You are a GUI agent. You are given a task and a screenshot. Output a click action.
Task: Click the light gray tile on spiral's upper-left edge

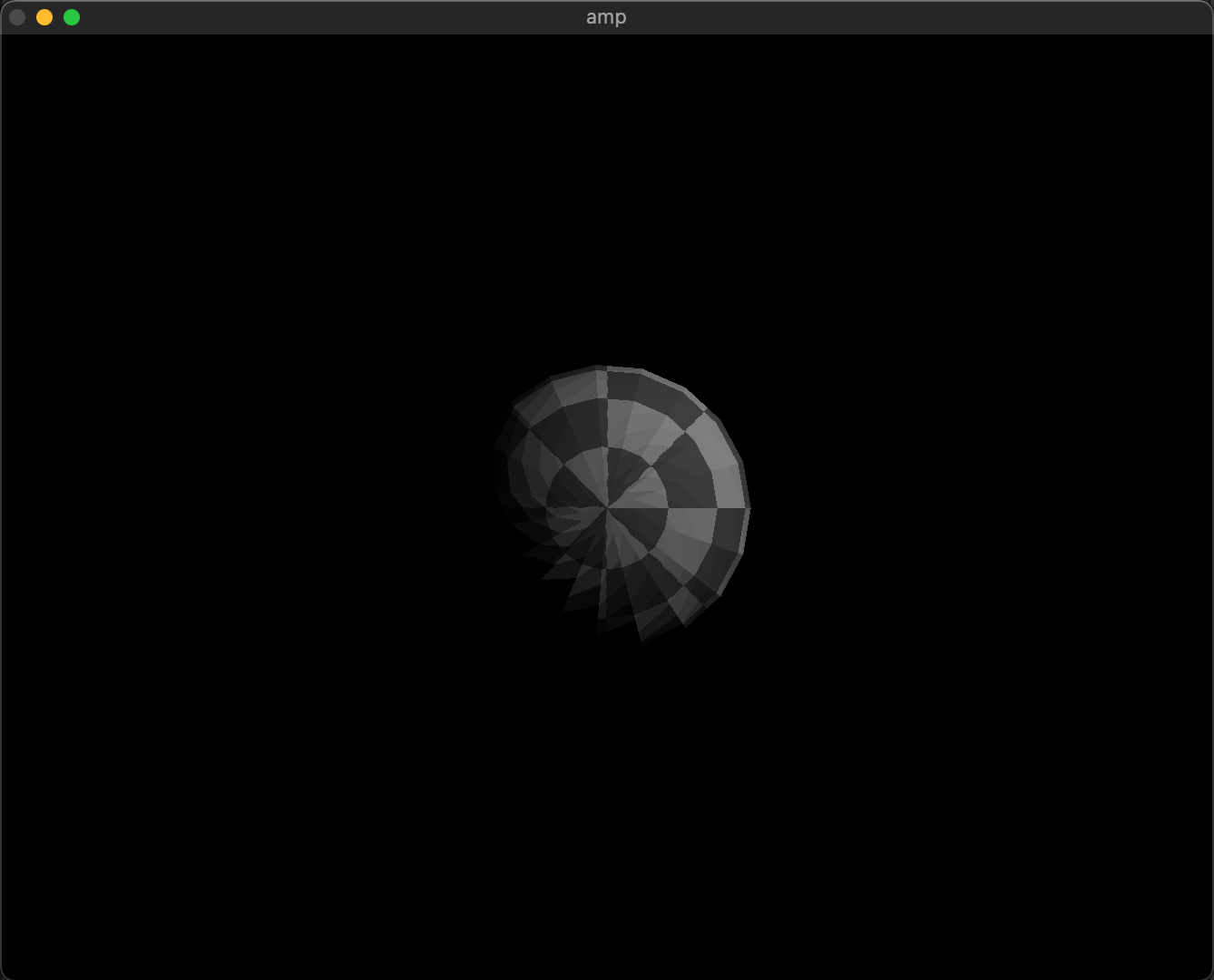click(573, 388)
